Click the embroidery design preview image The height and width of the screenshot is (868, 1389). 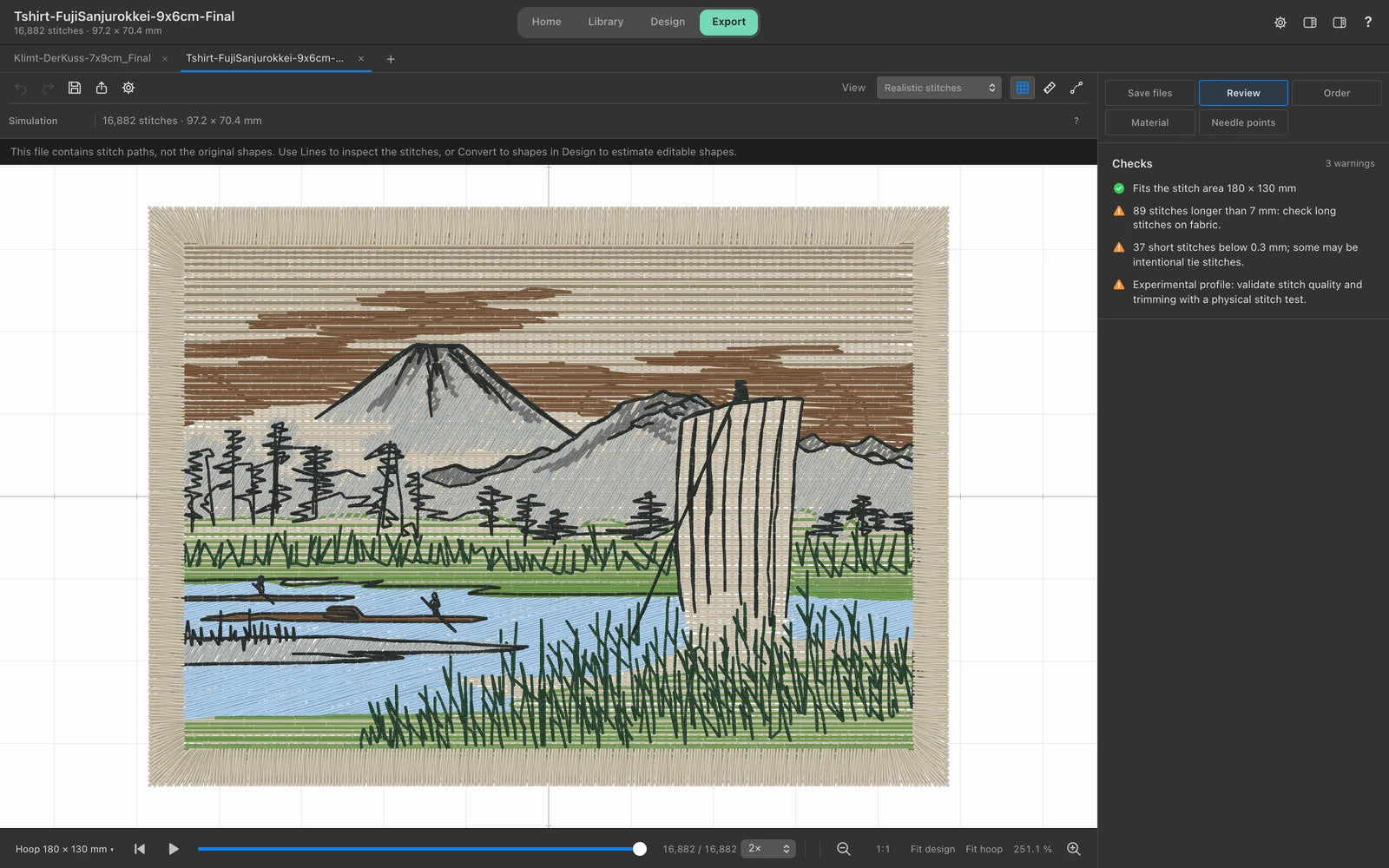(x=549, y=496)
